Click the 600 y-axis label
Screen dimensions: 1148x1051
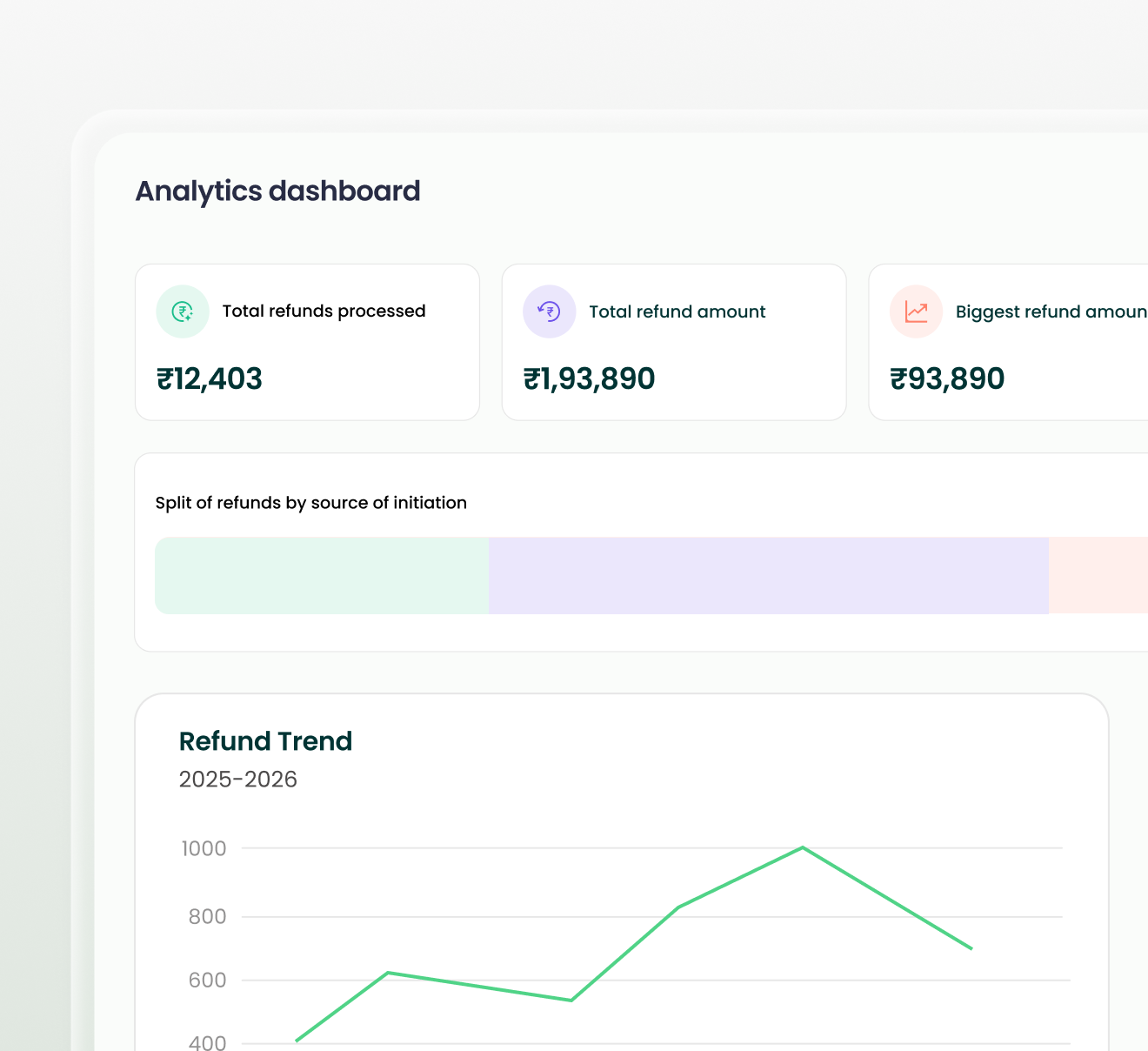[207, 981]
